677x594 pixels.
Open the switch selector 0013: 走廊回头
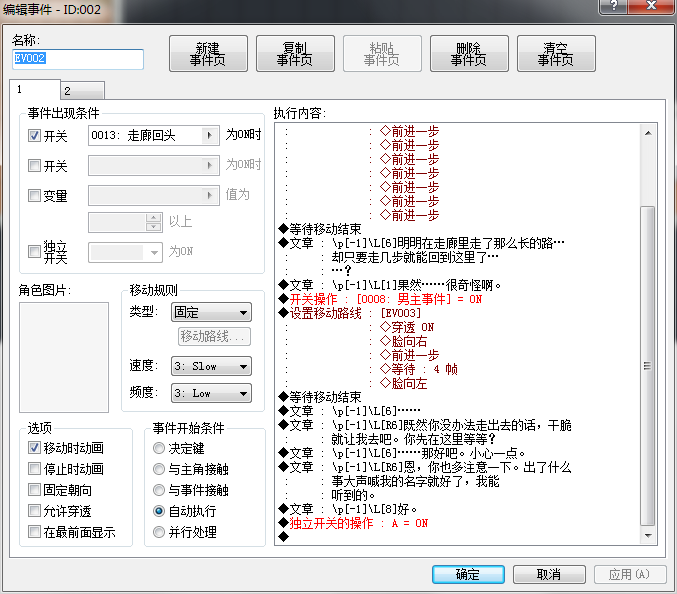(x=154, y=136)
